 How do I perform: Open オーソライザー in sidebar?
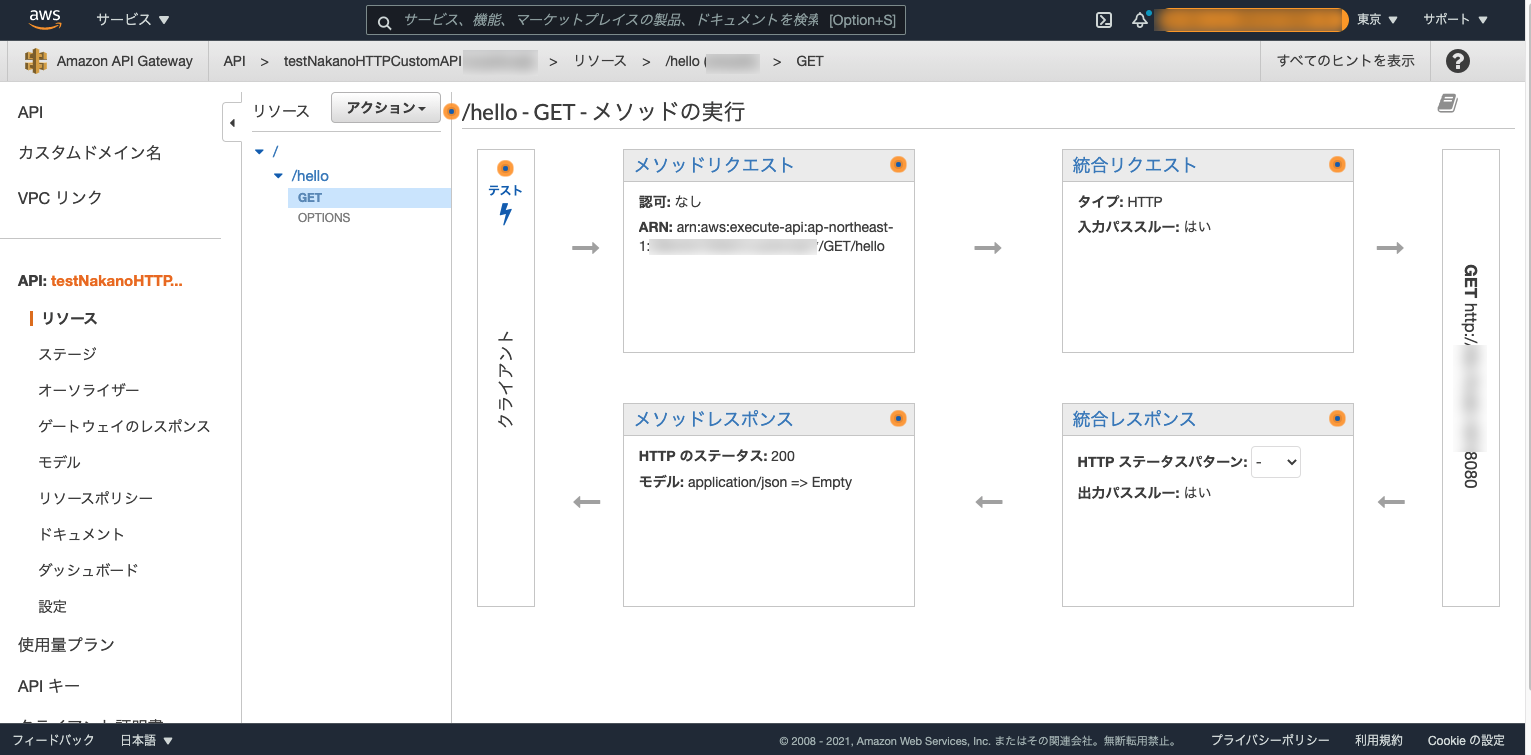[89, 390]
